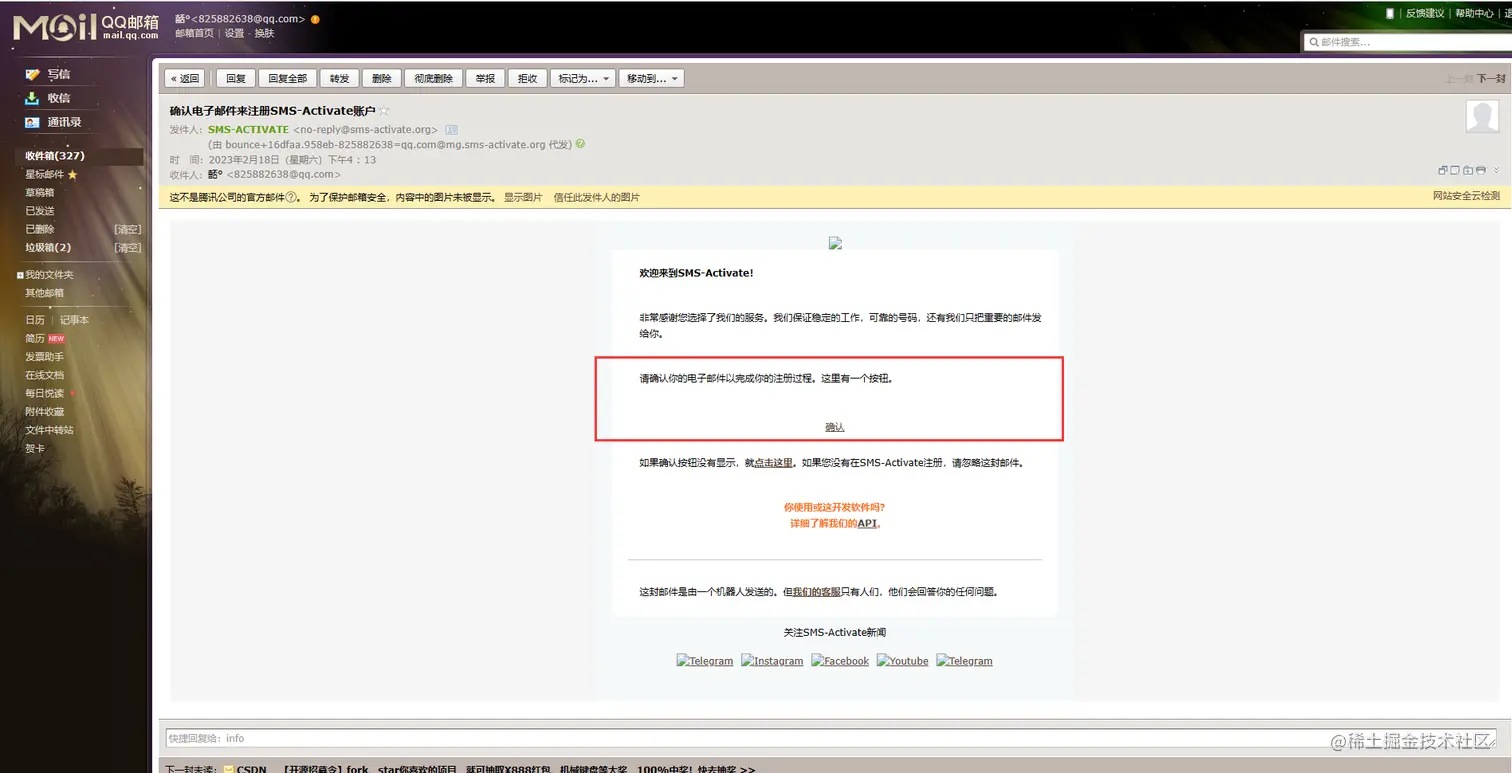Click 设置 settings link in header
1512x773 pixels.
[x=234, y=33]
